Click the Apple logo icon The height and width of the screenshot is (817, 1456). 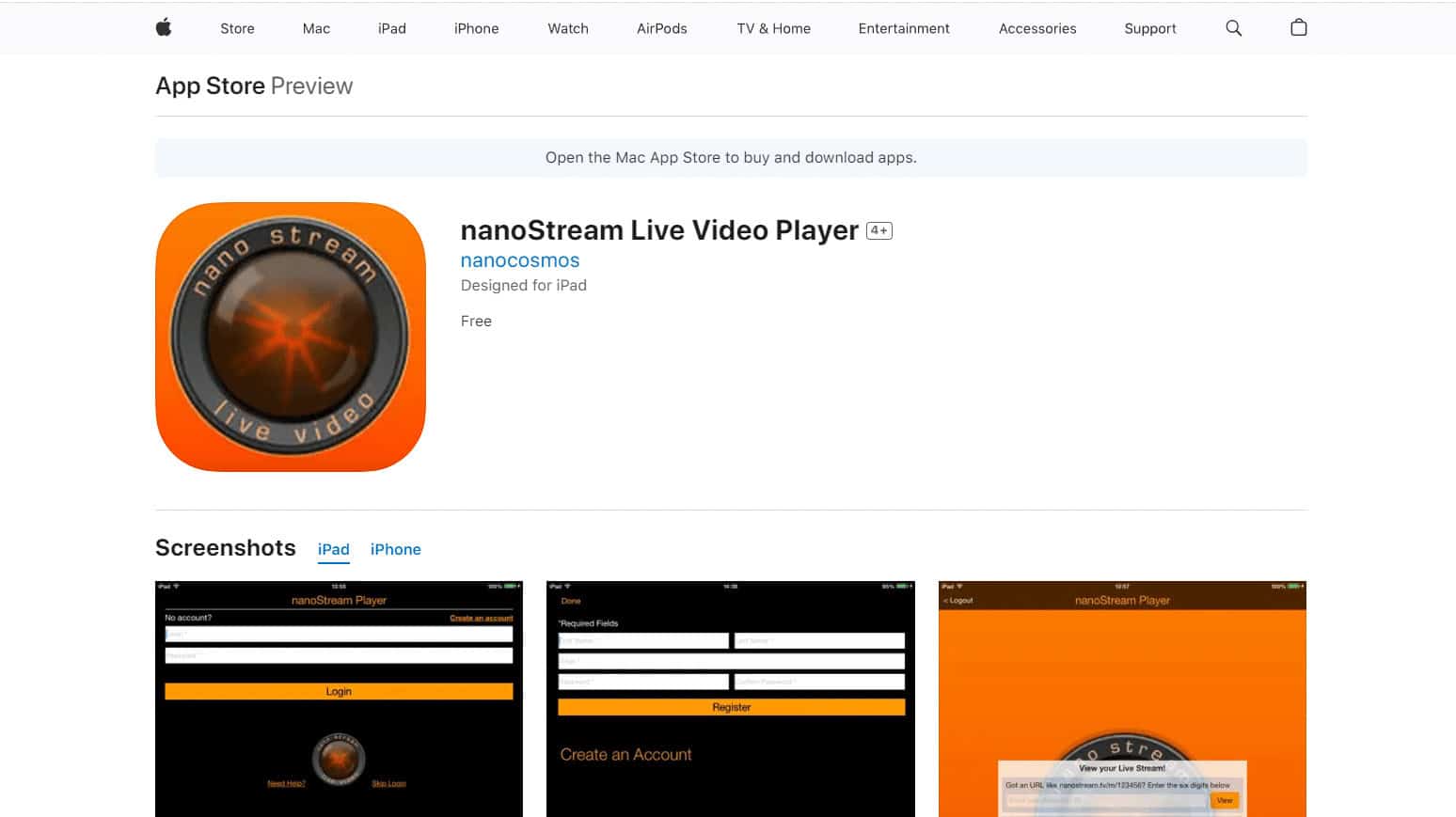click(x=164, y=28)
